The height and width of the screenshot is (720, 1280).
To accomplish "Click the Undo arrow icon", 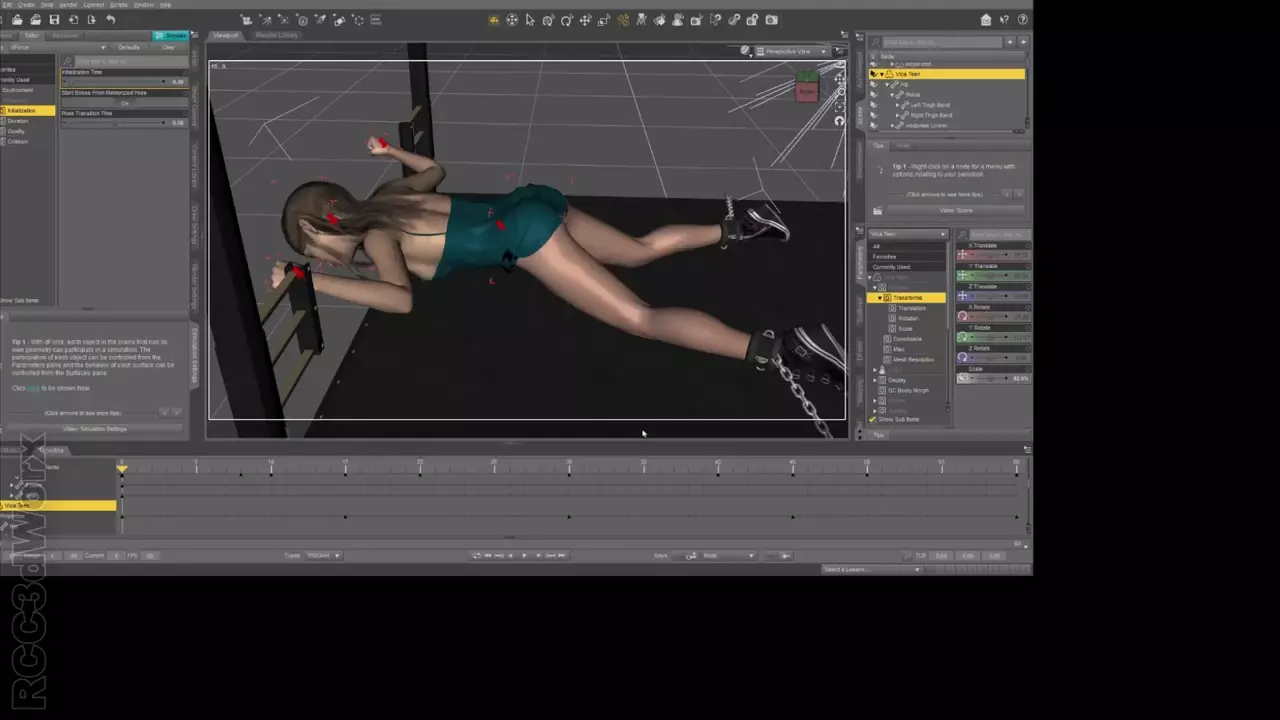I will pos(110,20).
